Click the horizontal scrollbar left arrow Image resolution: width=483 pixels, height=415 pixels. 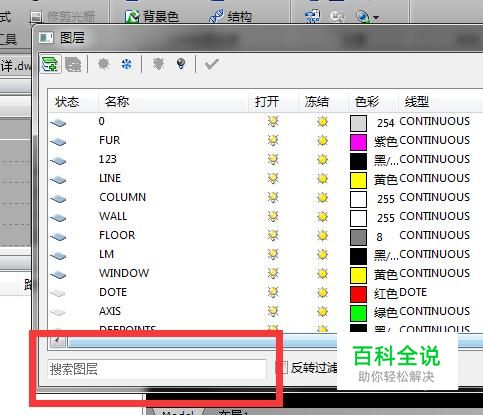tap(58, 341)
